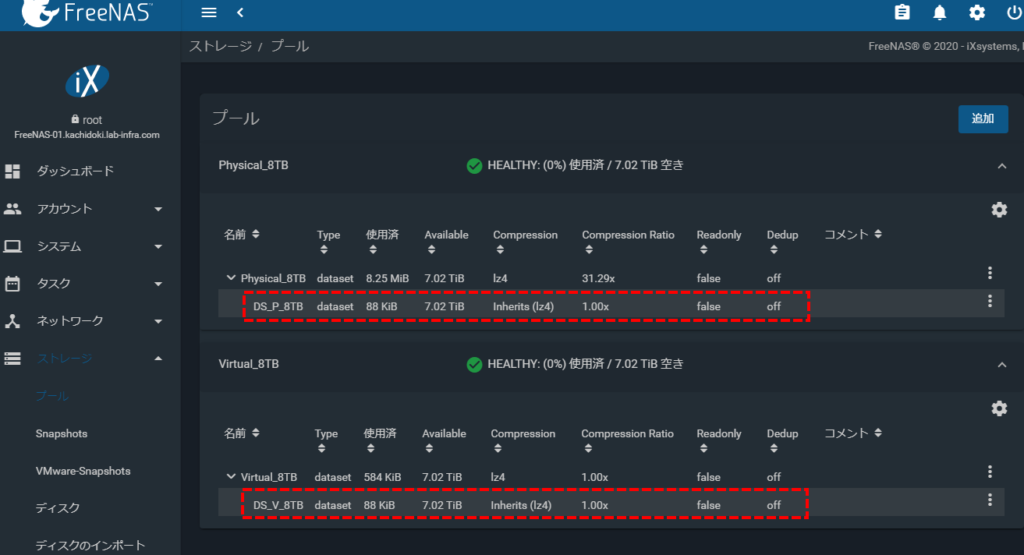
Task: Open the hamburger menu in top bar
Action: pyautogui.click(x=209, y=12)
